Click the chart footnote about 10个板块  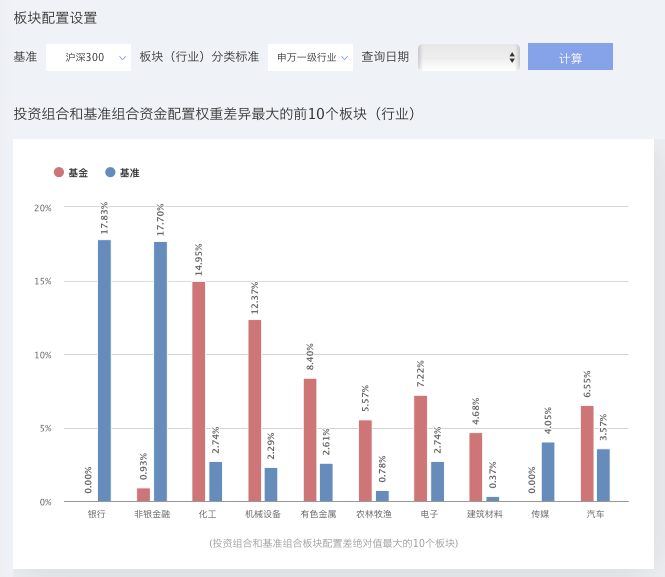pos(333,544)
